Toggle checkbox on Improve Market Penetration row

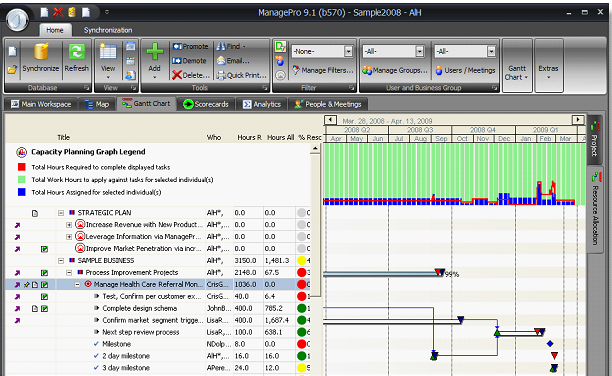(44, 249)
